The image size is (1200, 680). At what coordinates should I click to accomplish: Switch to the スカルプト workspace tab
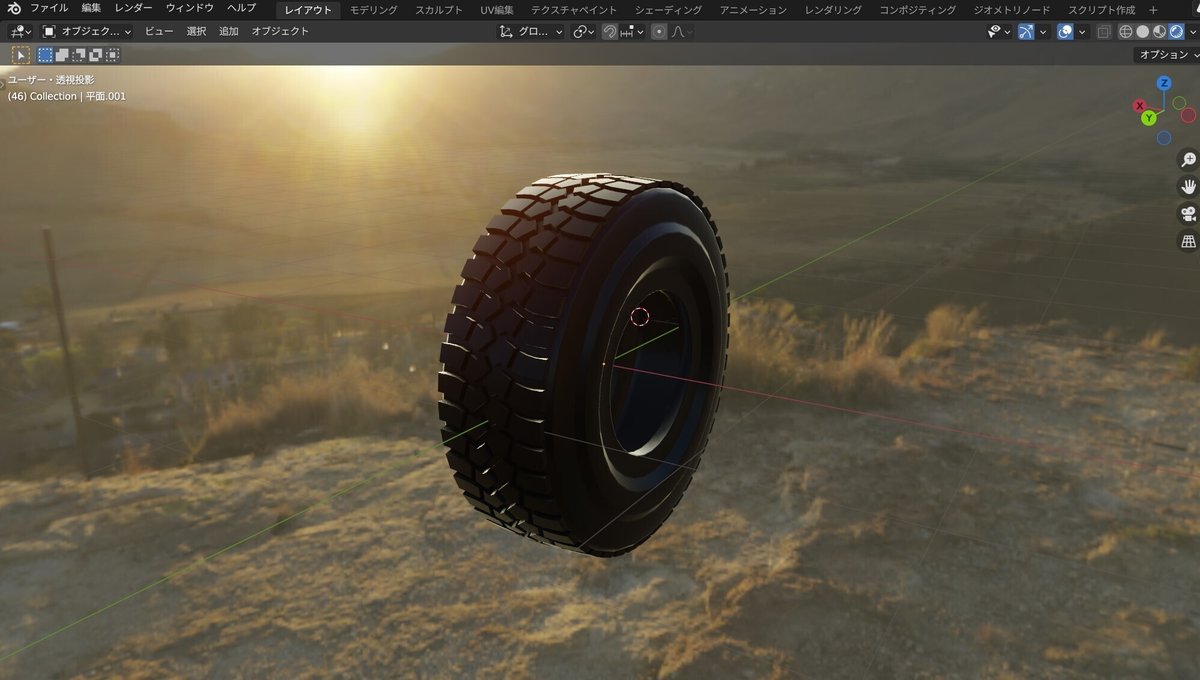pos(439,10)
